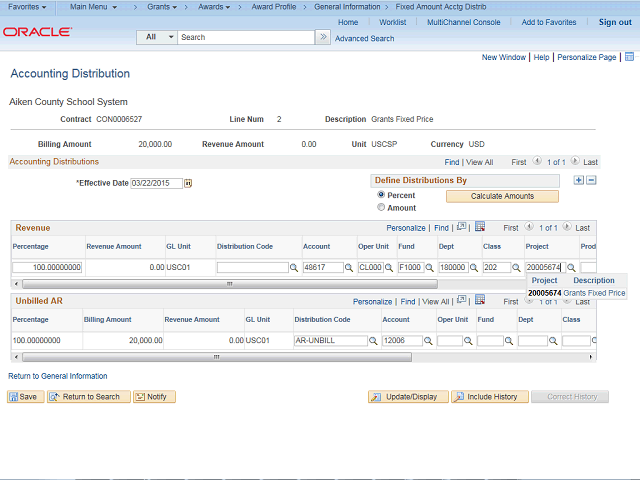The width and height of the screenshot is (640, 480).
Task: Expand the Grants breadcrumb menu
Action: [x=162, y=7]
